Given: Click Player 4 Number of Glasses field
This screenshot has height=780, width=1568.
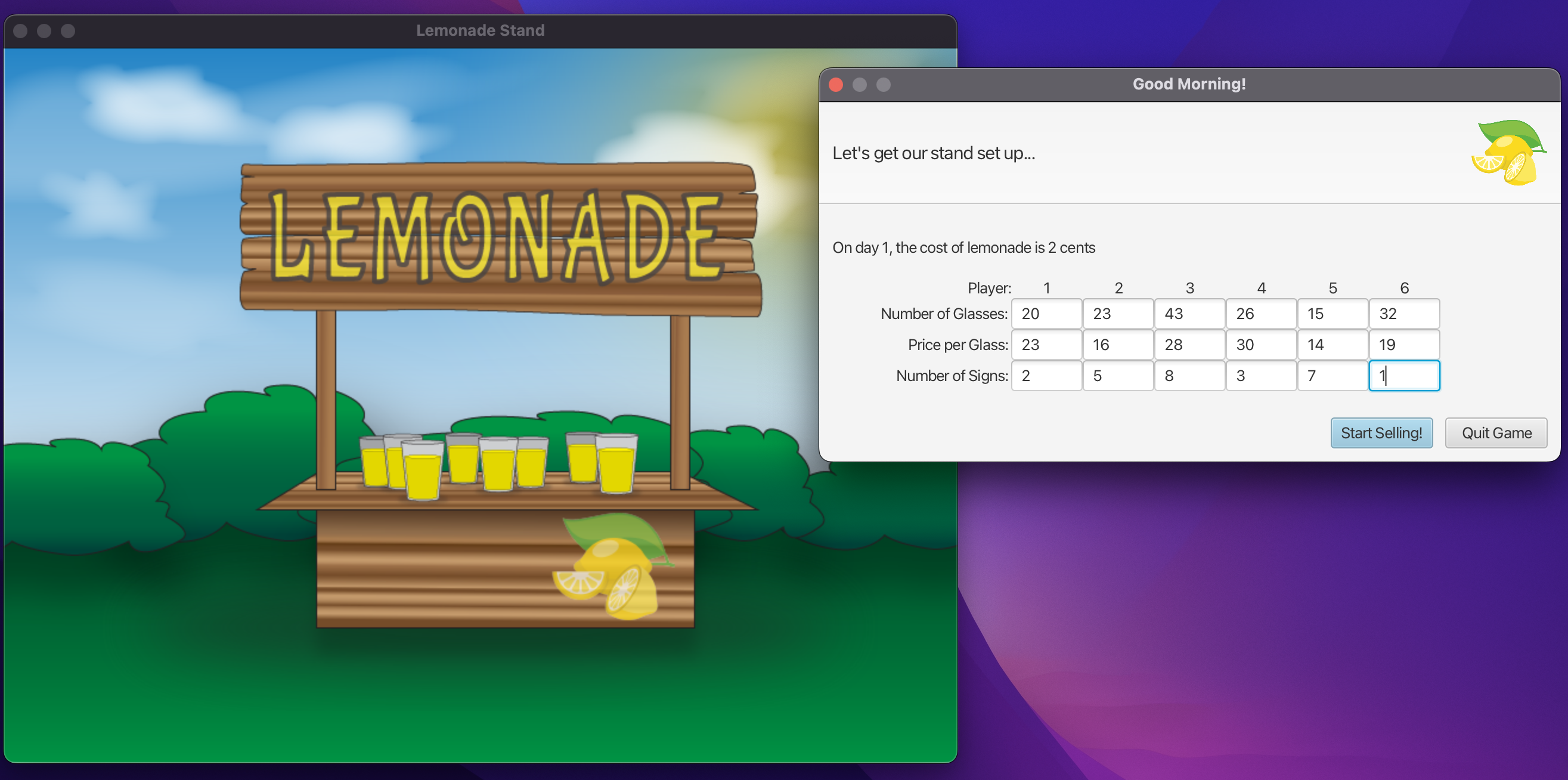Looking at the screenshot, I should coord(1261,314).
